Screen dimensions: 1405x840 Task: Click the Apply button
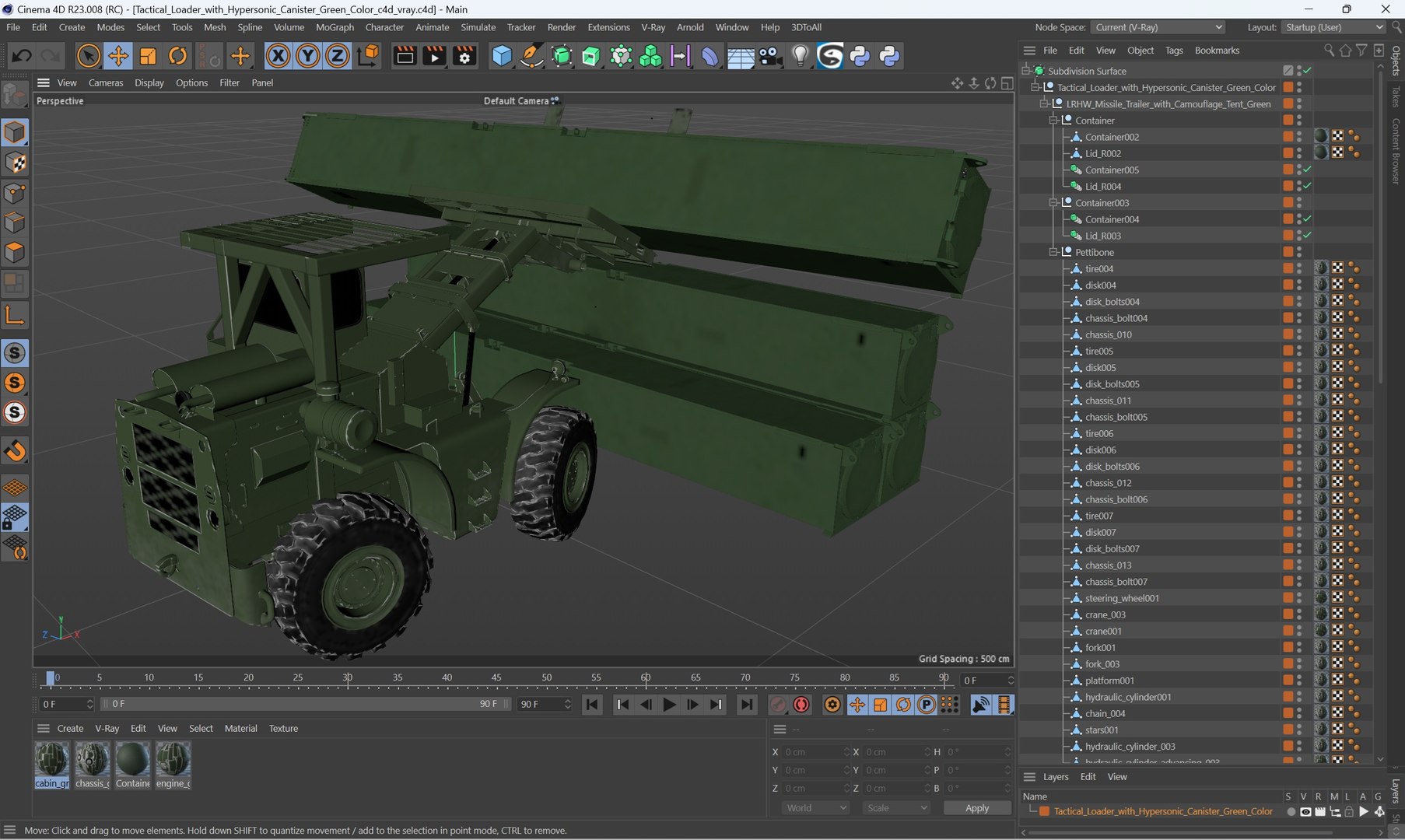pyautogui.click(x=977, y=808)
